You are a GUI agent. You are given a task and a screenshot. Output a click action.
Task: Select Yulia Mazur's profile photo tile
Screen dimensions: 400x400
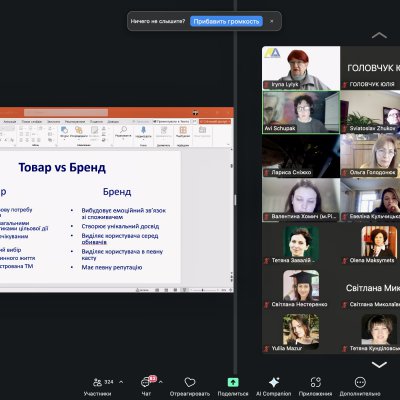tap(301, 332)
